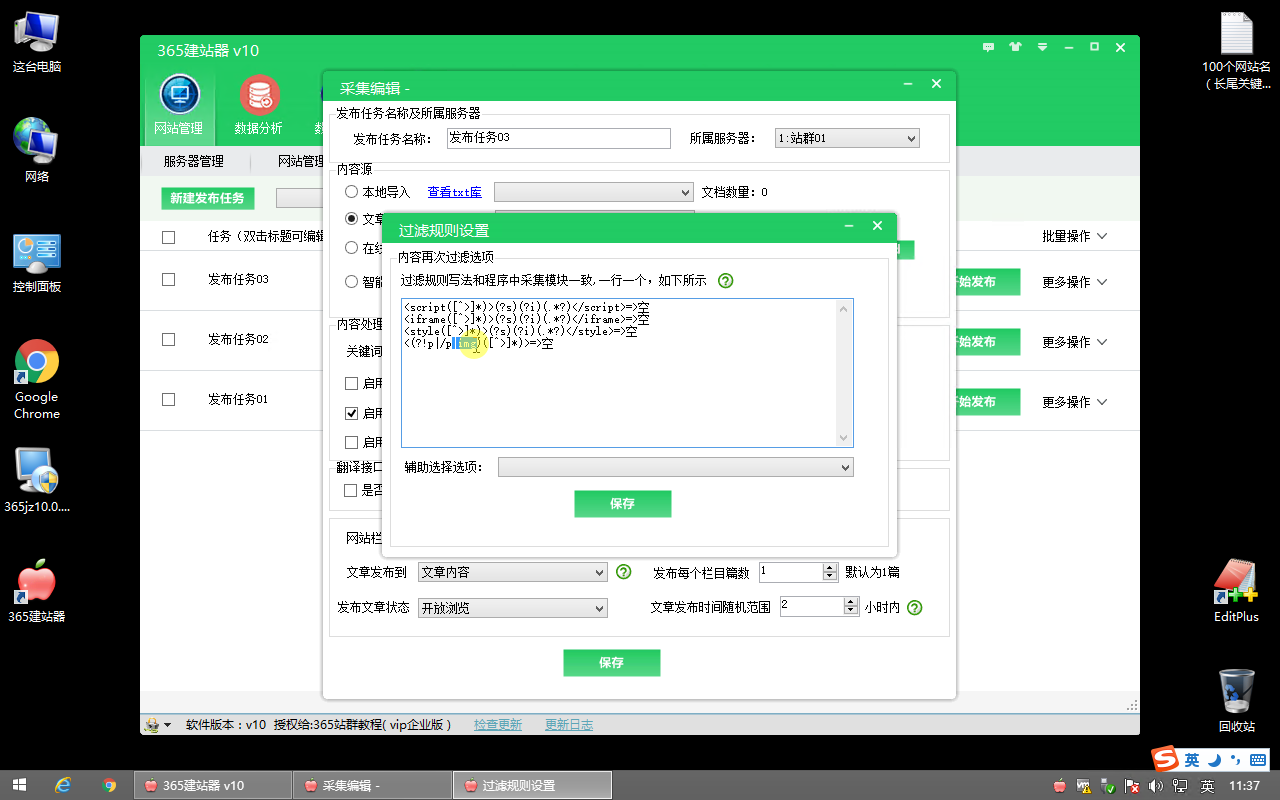
Task: Switch to 过滤规则设置 taskbar window
Action: [x=532, y=786]
